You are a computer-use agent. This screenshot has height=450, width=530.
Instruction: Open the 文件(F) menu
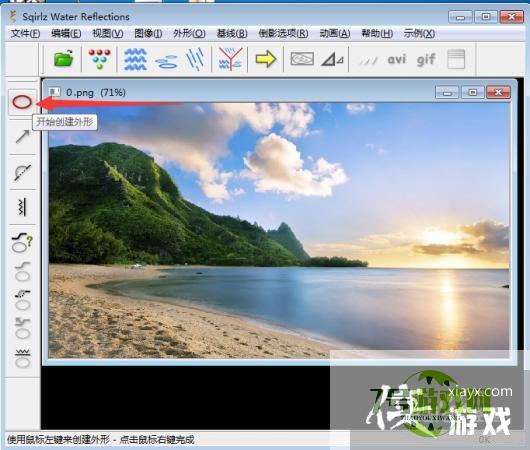click(25, 33)
